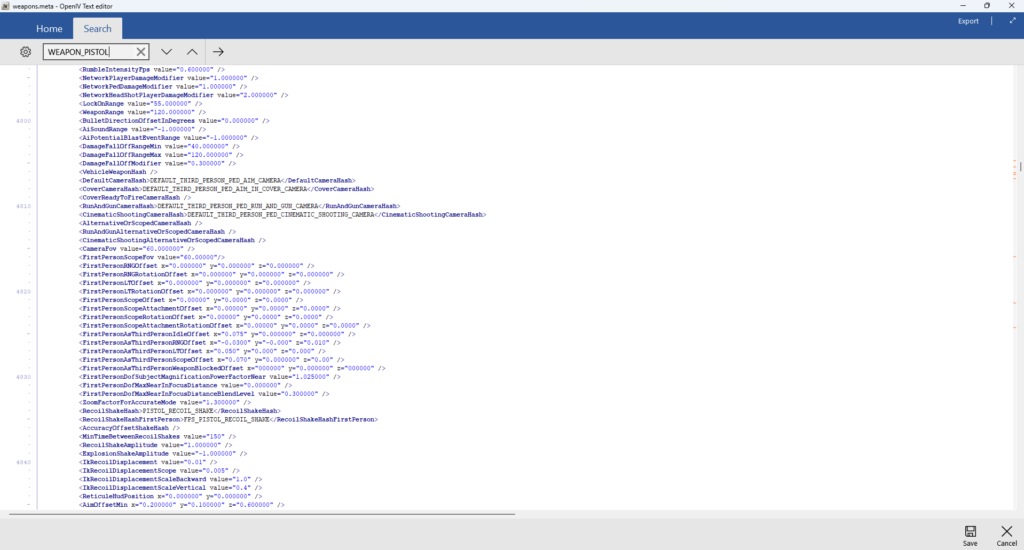Minimize the OpenIV Text editor window
The width and height of the screenshot is (1024, 550).
coord(963,6)
